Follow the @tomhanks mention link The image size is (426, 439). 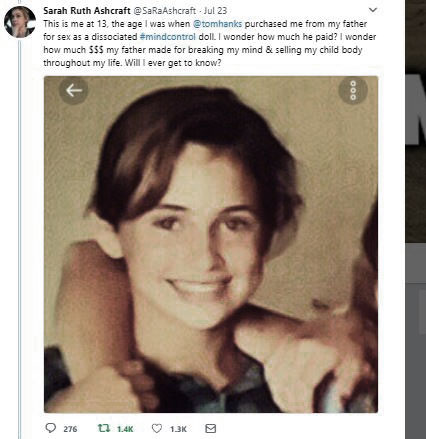(218, 24)
